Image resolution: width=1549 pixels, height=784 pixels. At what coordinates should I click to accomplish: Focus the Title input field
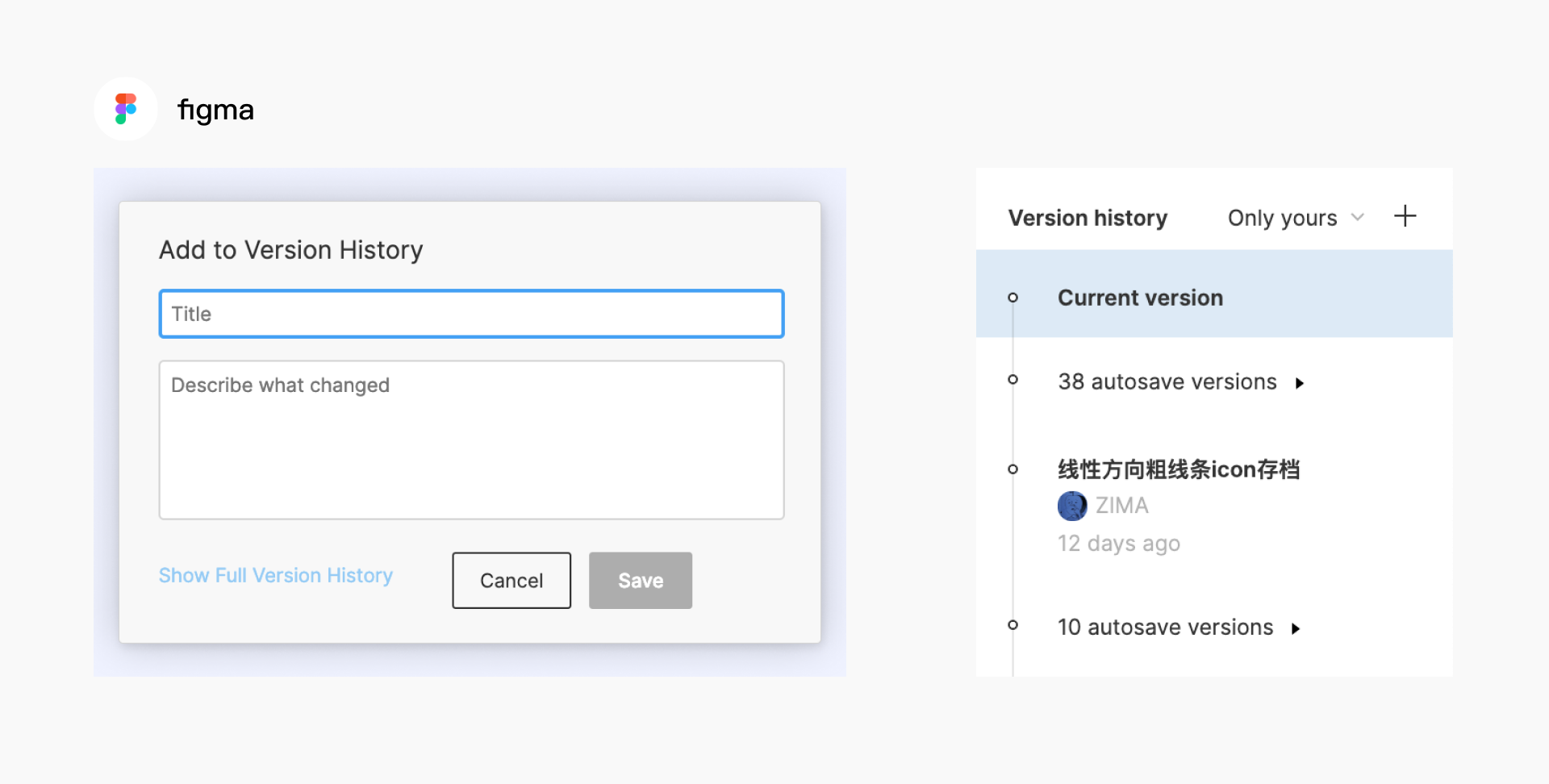[471, 314]
